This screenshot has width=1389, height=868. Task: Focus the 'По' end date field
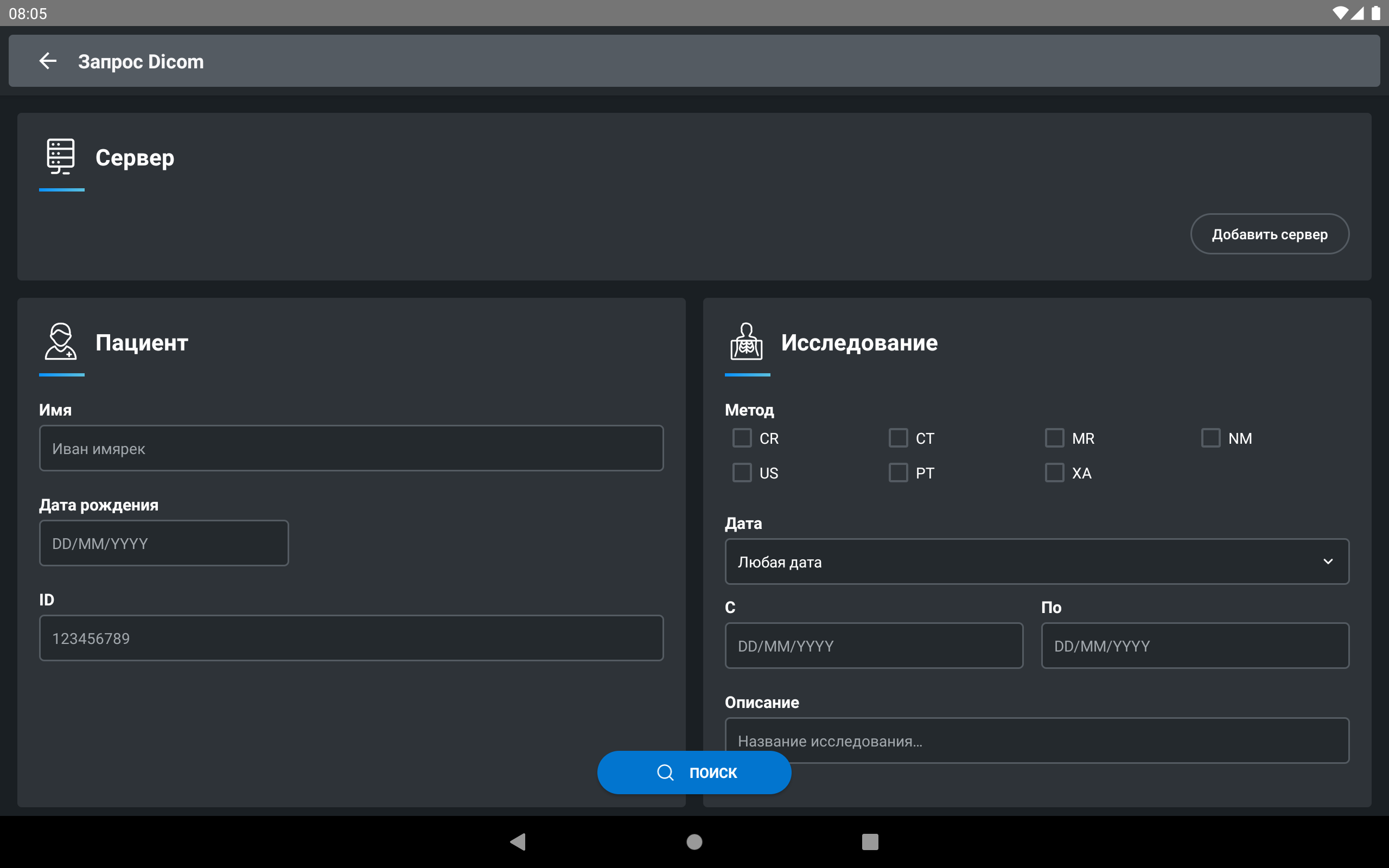(x=1195, y=645)
